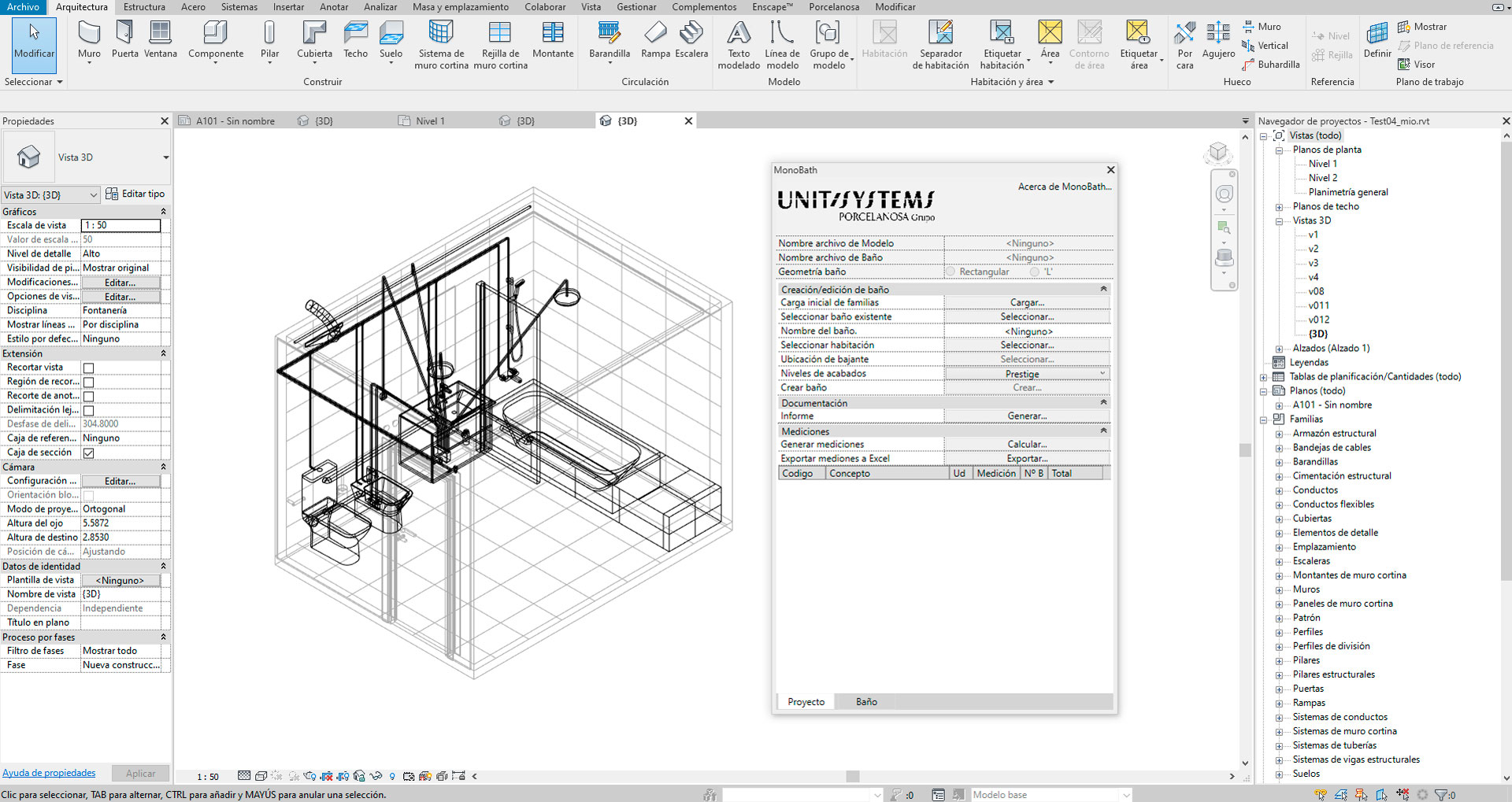
Task: Open the Porcelanosa ribbon tab
Action: tap(834, 7)
